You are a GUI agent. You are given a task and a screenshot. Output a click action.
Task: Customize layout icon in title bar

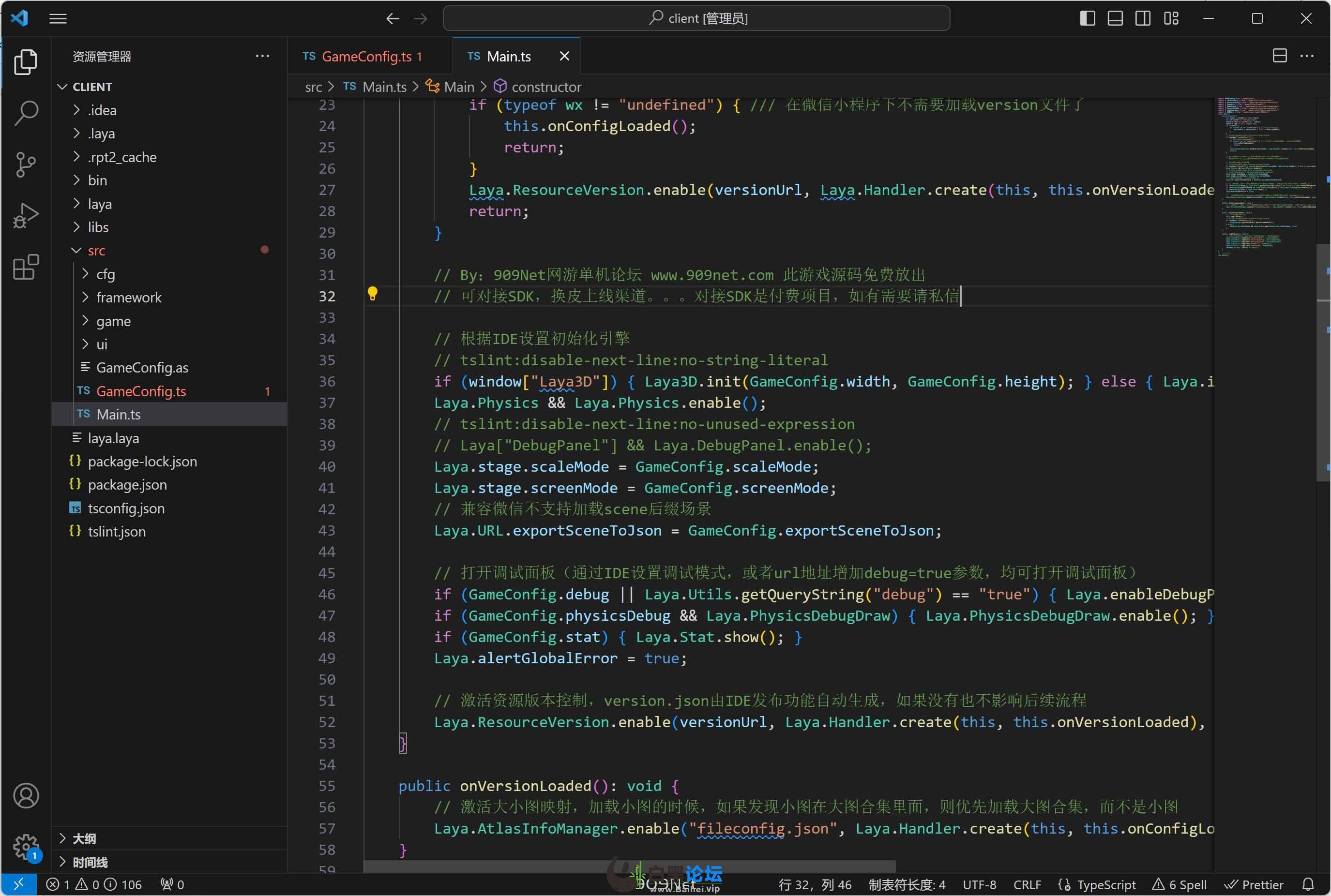coord(1171,18)
